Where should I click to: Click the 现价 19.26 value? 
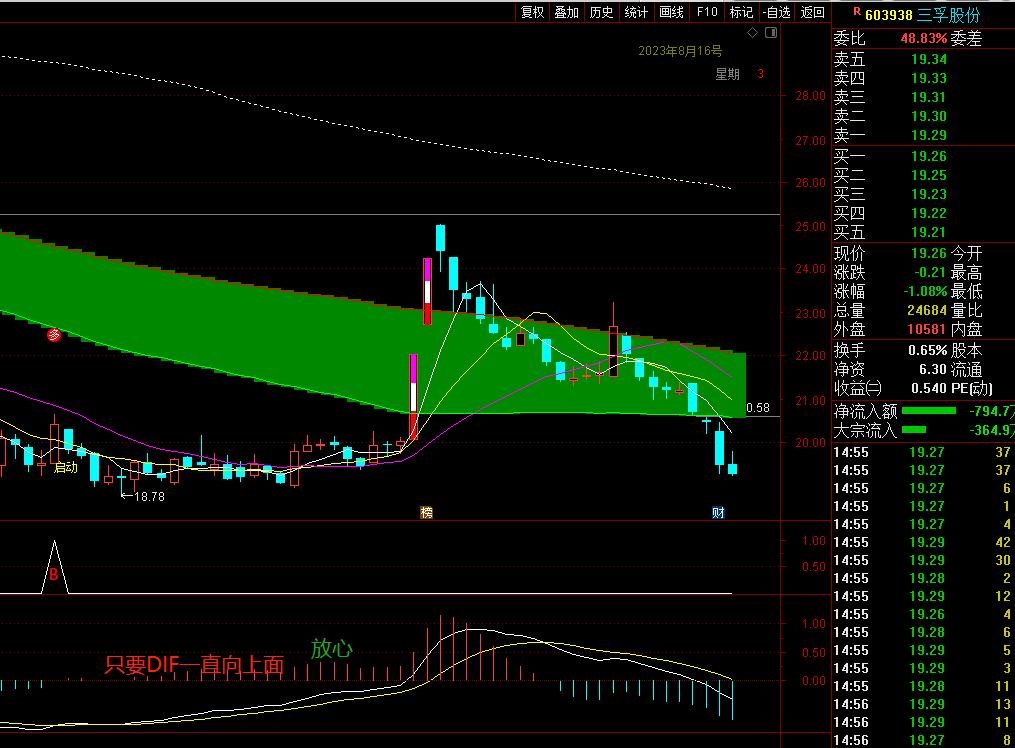click(x=929, y=253)
